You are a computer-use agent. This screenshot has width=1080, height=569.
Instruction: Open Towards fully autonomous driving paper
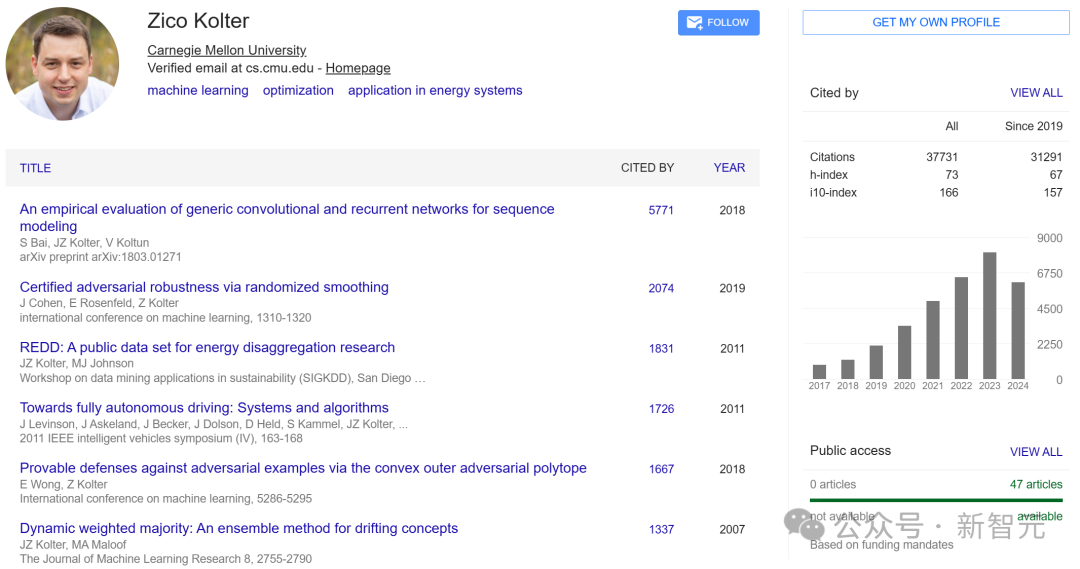[x=204, y=408]
